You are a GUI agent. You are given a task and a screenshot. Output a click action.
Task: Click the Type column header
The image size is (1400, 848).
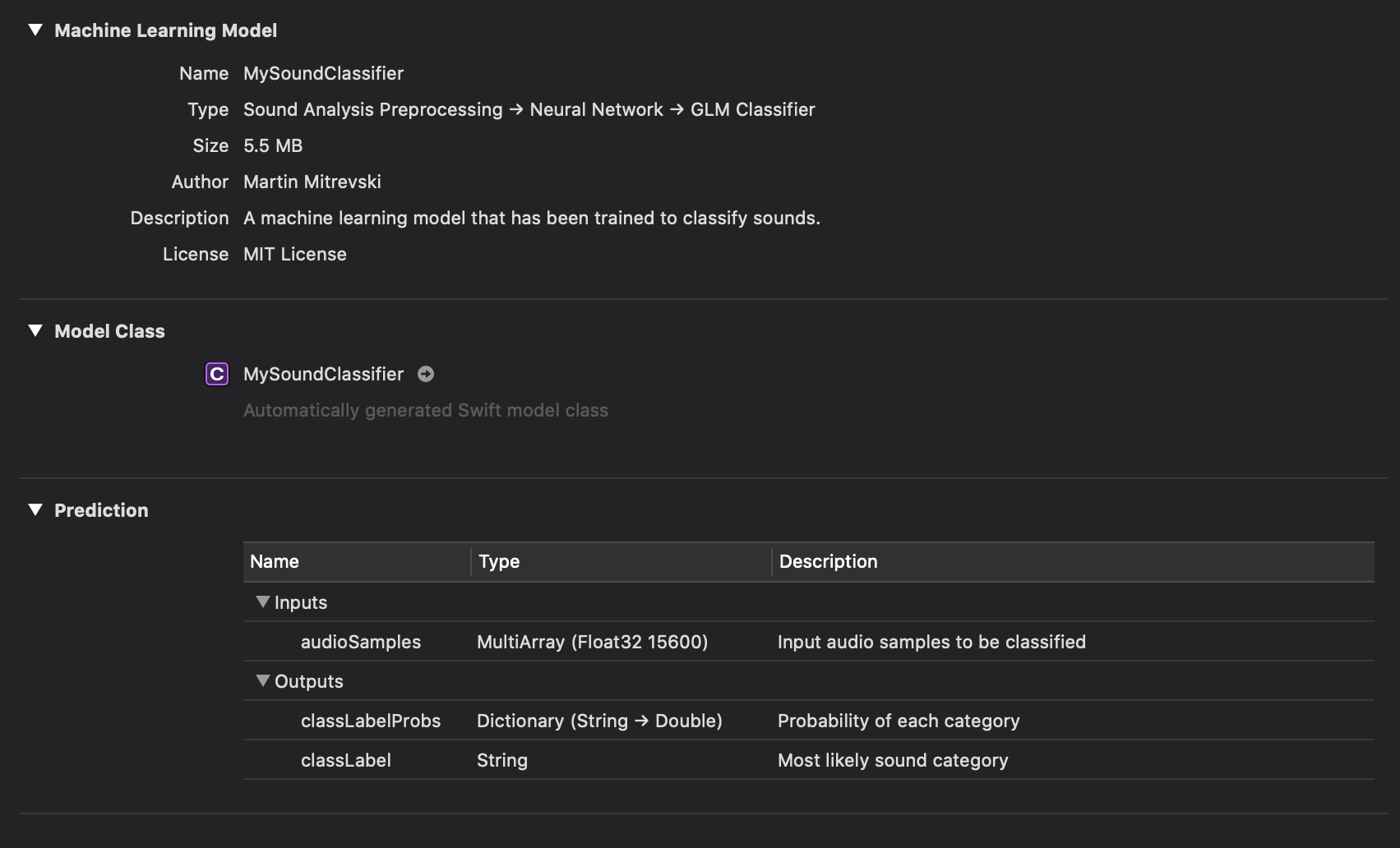(498, 561)
